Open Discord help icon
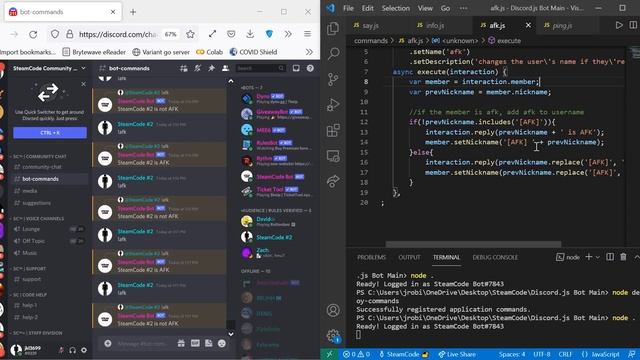The width and height of the screenshot is (640, 360). (x=310, y=68)
